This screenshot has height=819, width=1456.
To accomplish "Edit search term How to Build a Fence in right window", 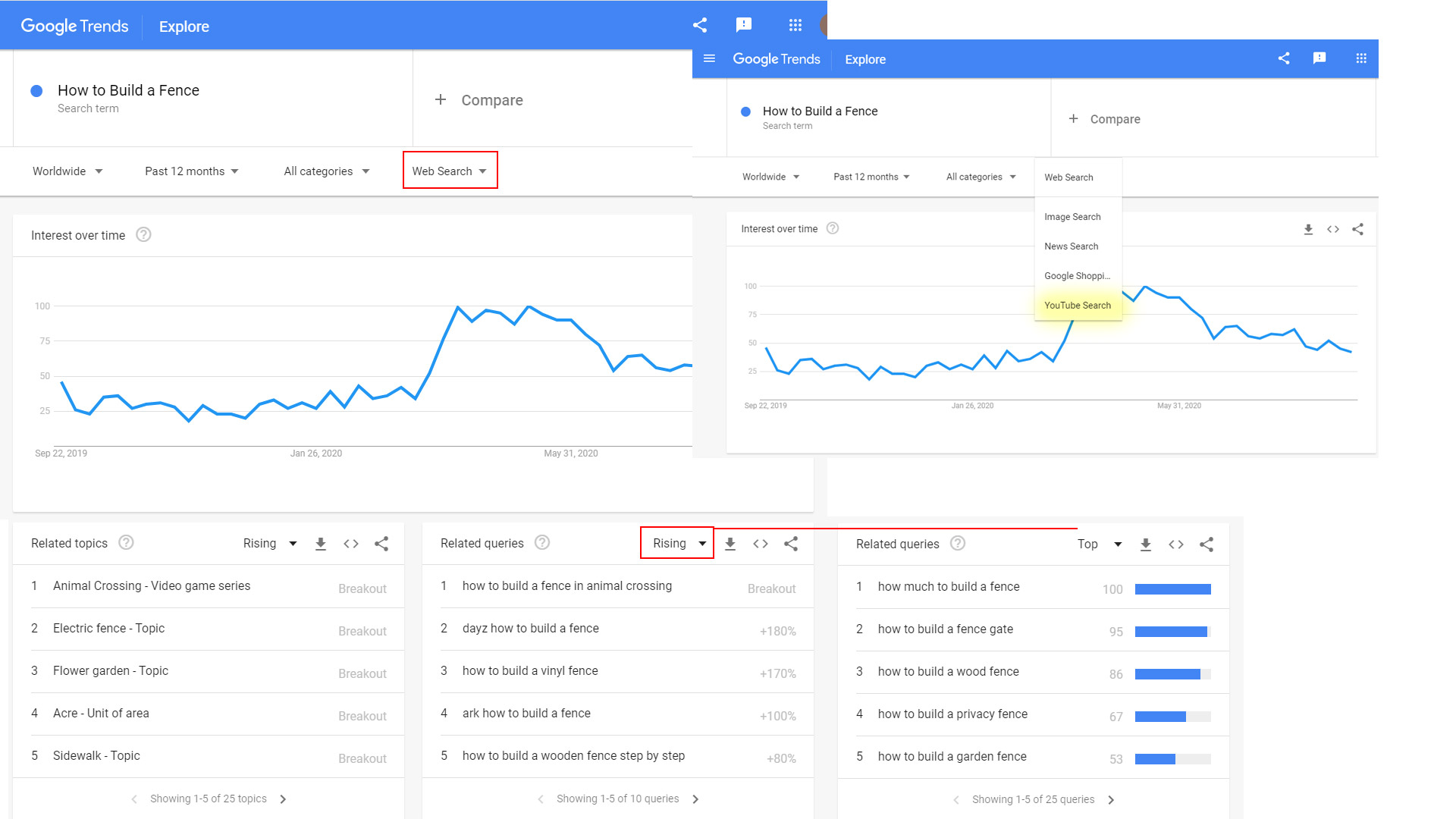I will pyautogui.click(x=820, y=111).
